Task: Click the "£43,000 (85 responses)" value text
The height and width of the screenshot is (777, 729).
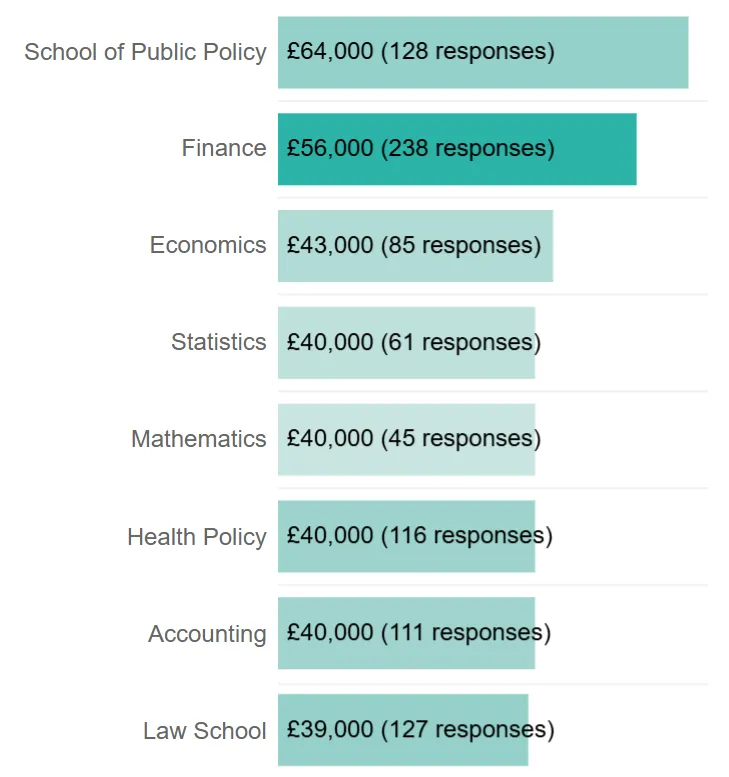Action: click(x=413, y=245)
